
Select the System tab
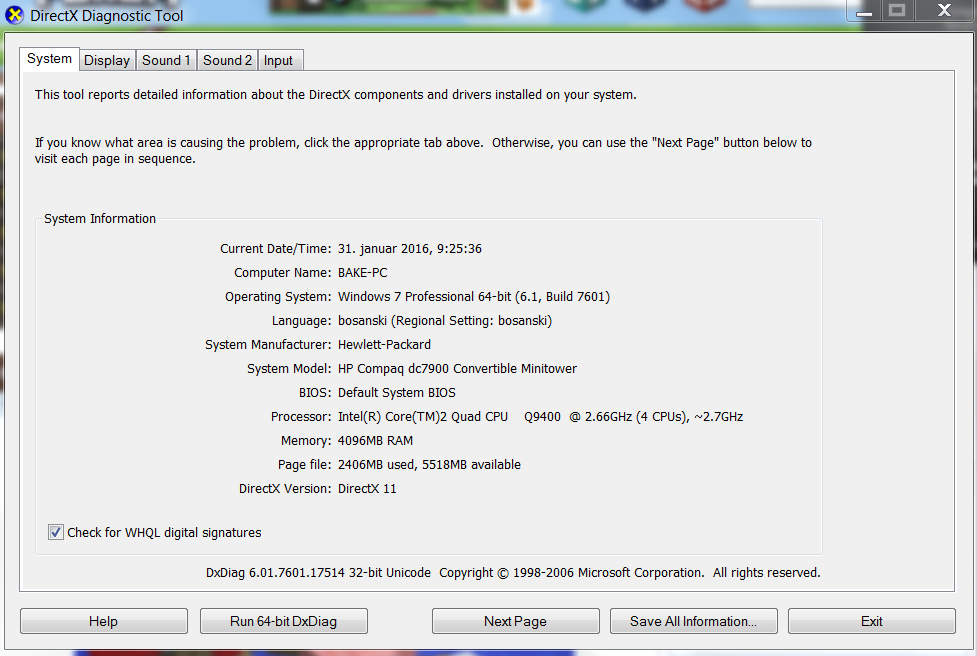(x=49, y=59)
